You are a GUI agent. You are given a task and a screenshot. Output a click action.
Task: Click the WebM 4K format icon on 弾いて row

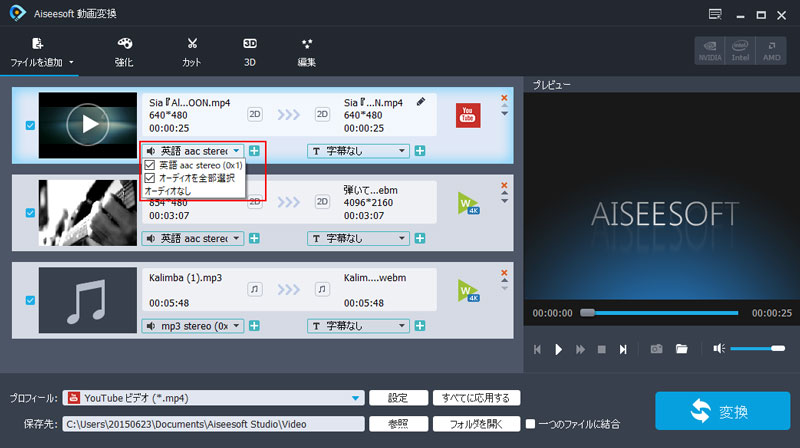coord(468,203)
